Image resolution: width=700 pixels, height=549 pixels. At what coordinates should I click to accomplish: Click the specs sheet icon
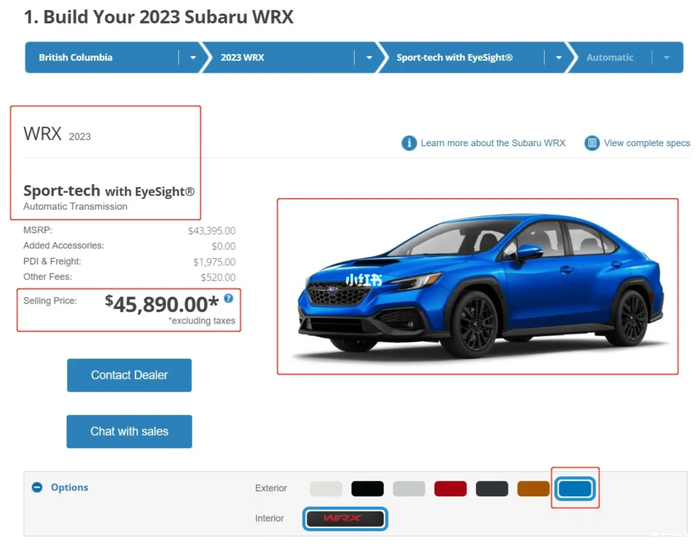592,143
